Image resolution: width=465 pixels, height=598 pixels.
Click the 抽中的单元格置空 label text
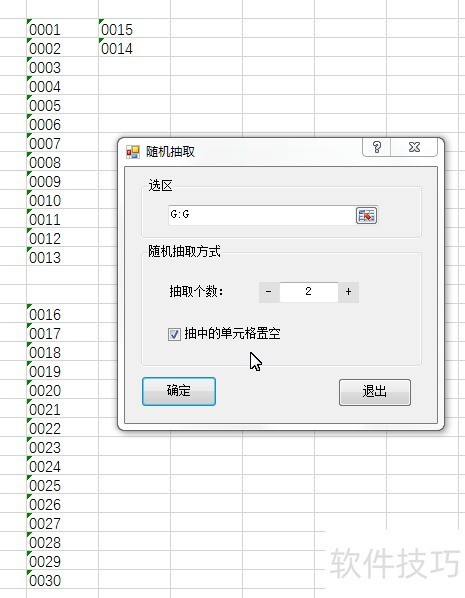point(232,334)
